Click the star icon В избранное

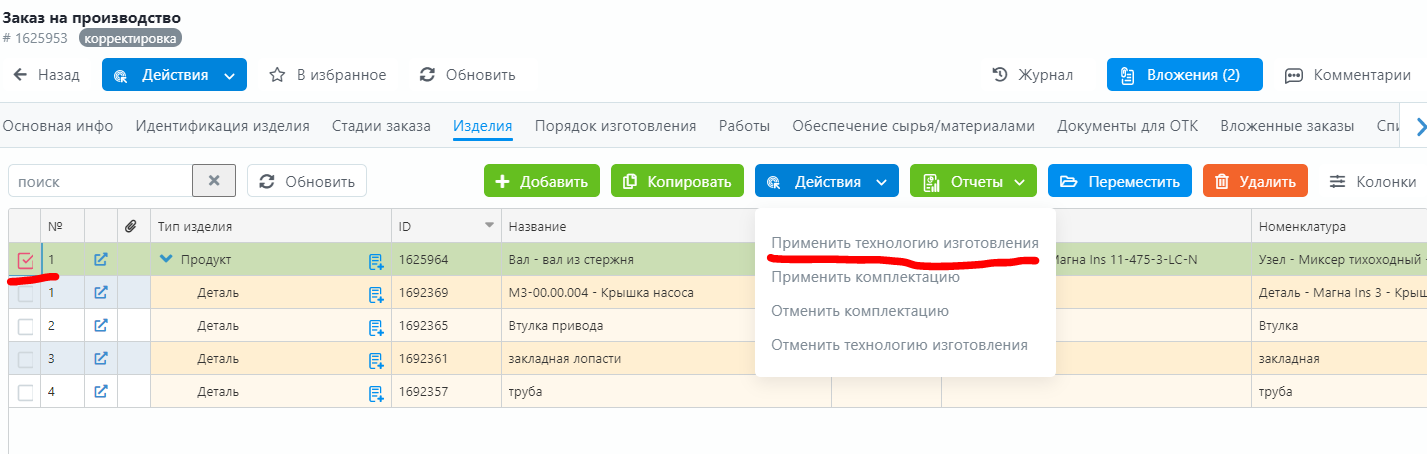click(x=278, y=75)
